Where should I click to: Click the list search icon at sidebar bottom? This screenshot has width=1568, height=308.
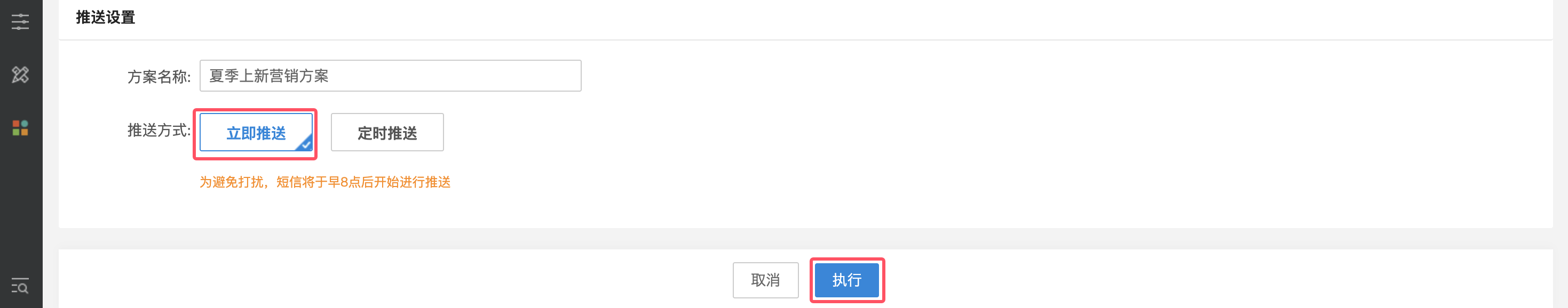20,286
